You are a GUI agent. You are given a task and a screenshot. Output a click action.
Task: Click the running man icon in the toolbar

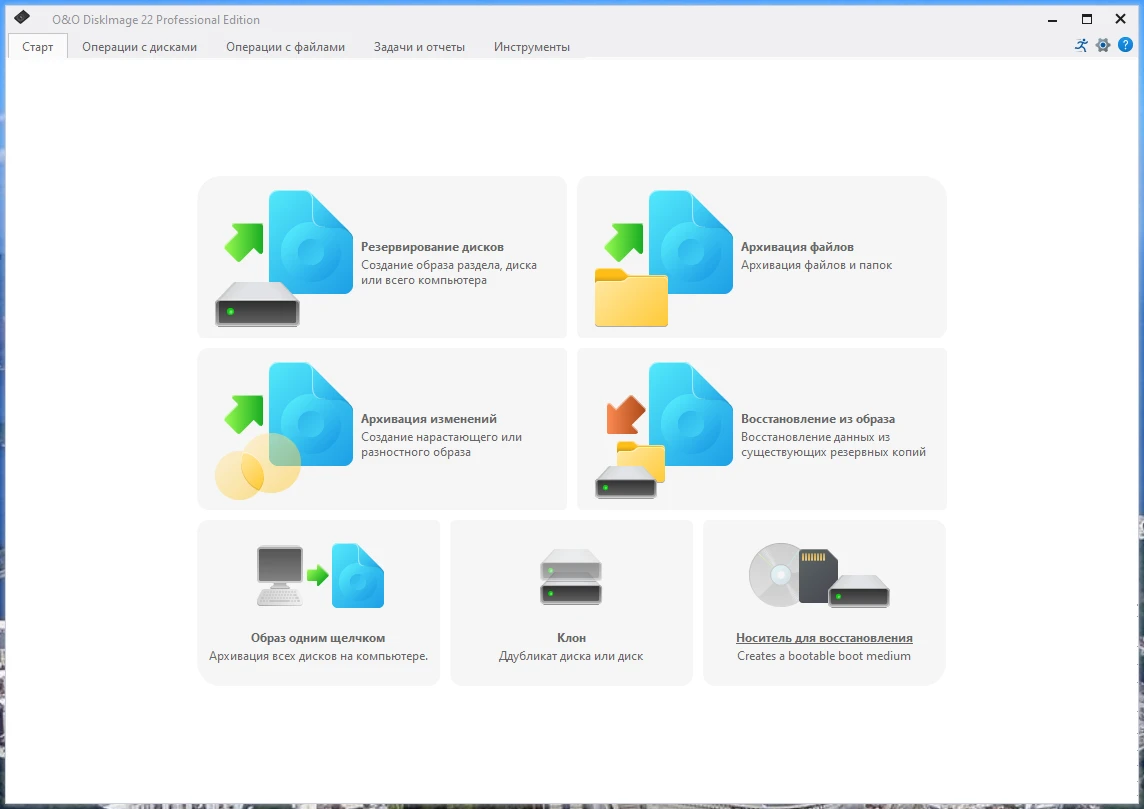click(x=1081, y=45)
